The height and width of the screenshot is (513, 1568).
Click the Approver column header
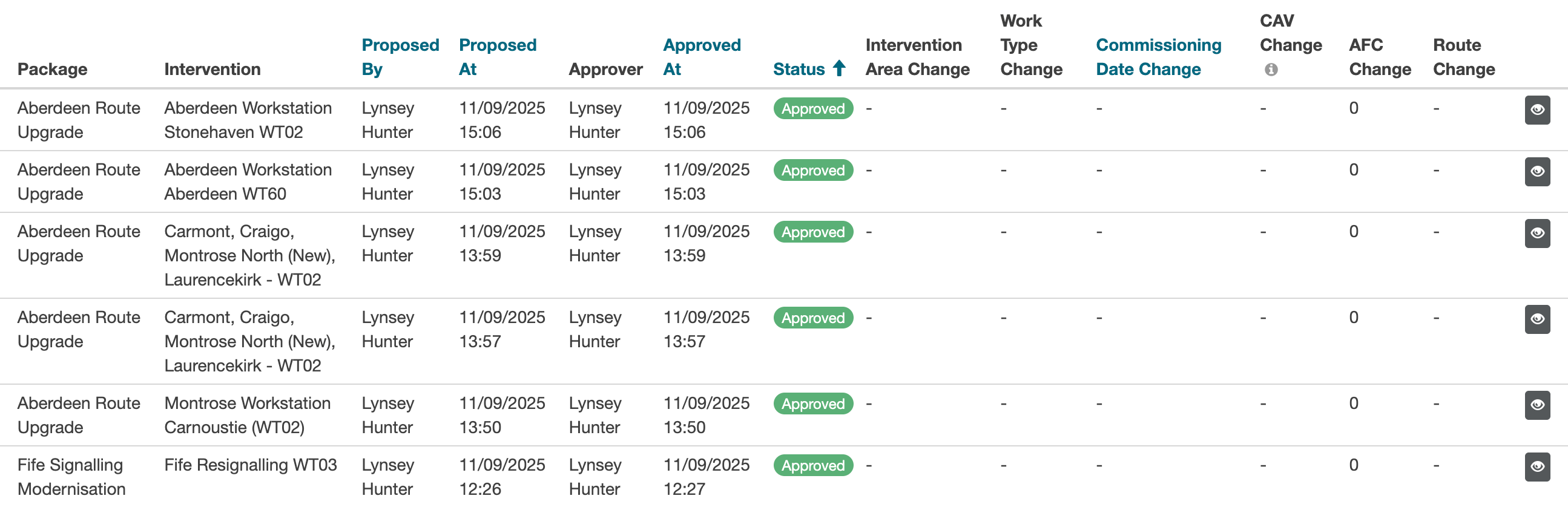605,69
